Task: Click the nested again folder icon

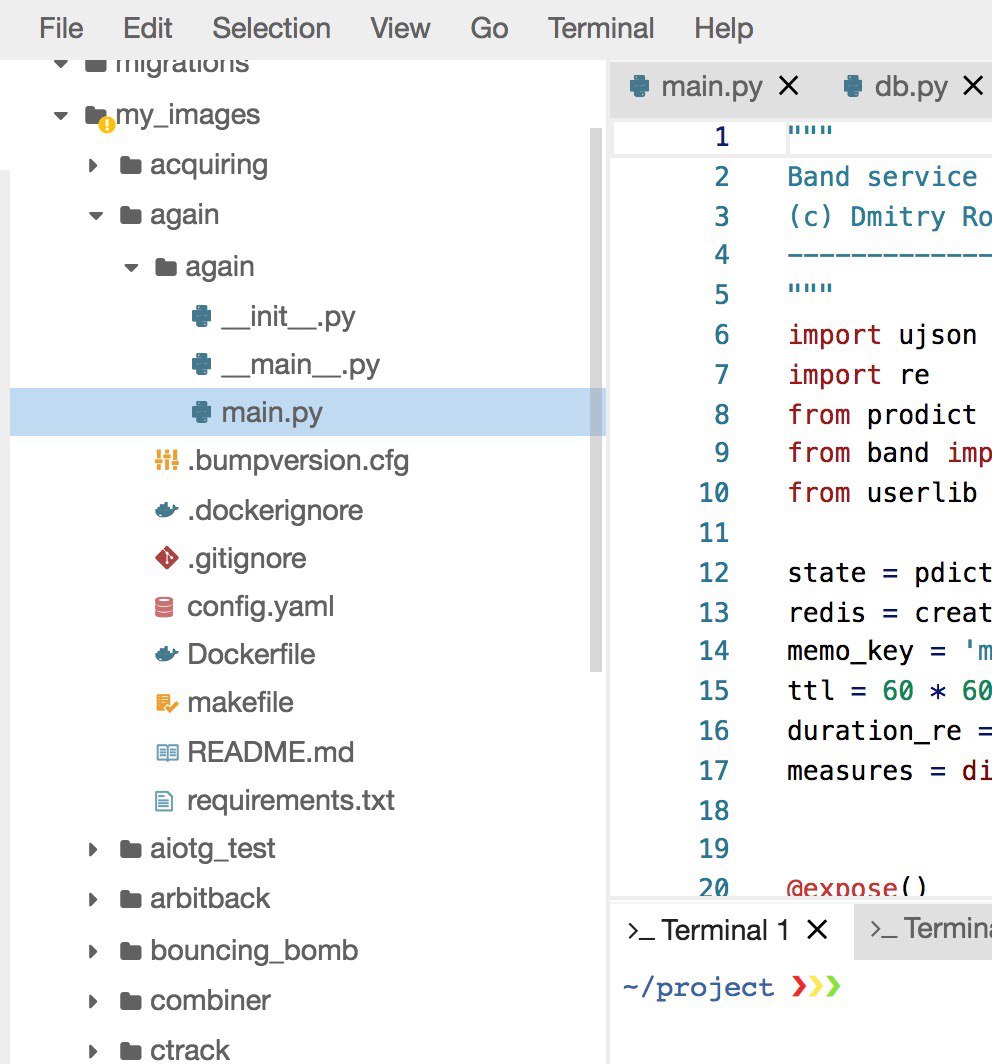Action: [166, 267]
